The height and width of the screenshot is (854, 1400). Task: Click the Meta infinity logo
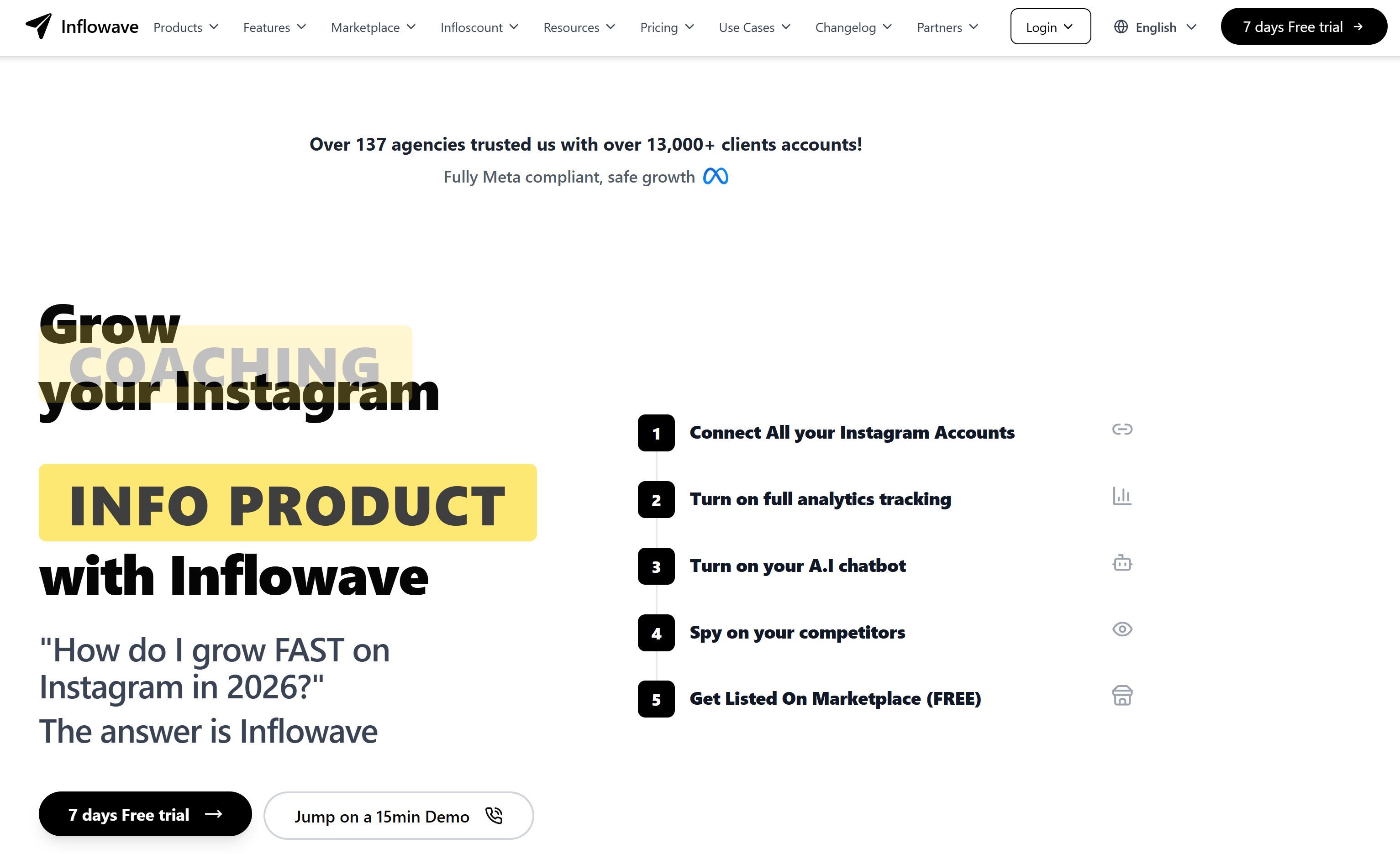[716, 177]
